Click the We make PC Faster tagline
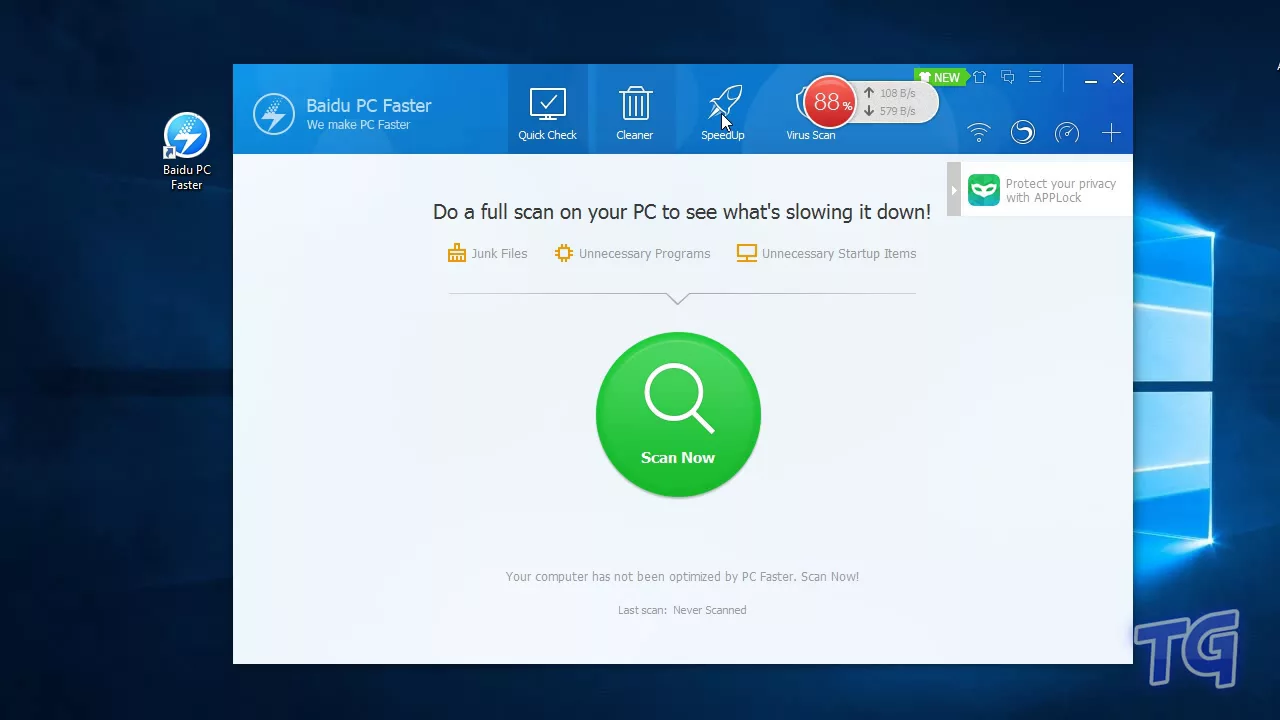This screenshot has width=1280, height=720. point(358,125)
